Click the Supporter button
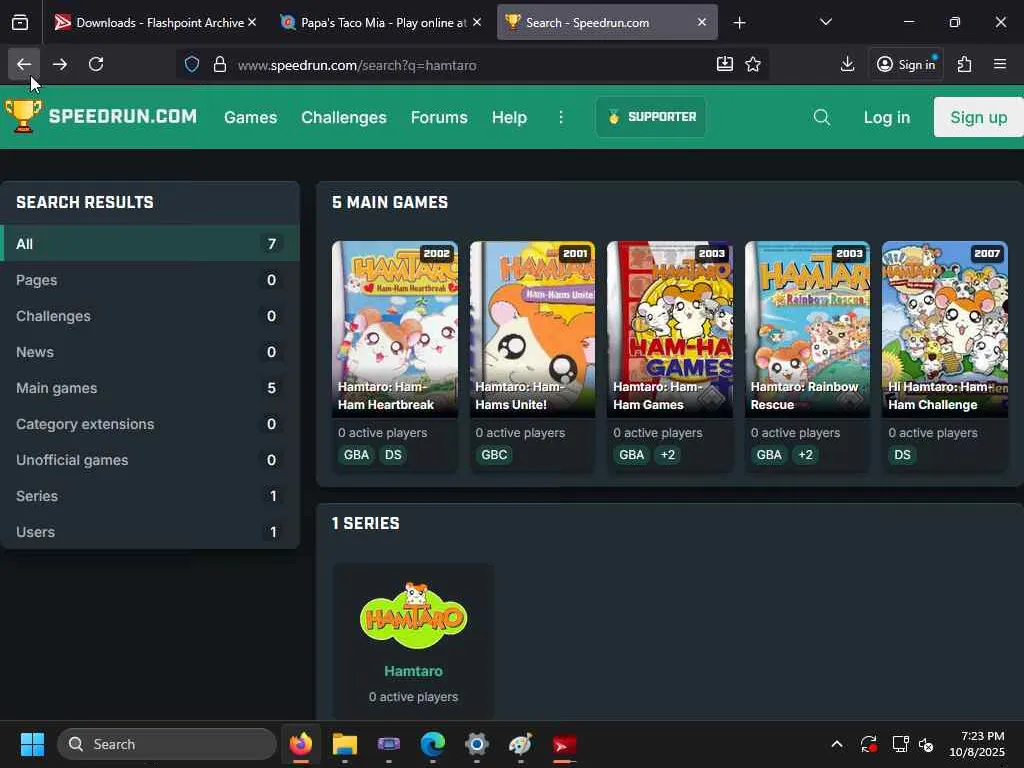The height and width of the screenshot is (768, 1024). (x=650, y=117)
